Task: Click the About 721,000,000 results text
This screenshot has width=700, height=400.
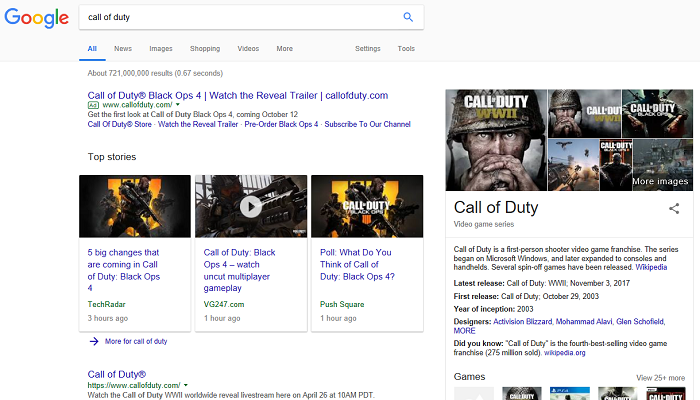Action: click(155, 73)
